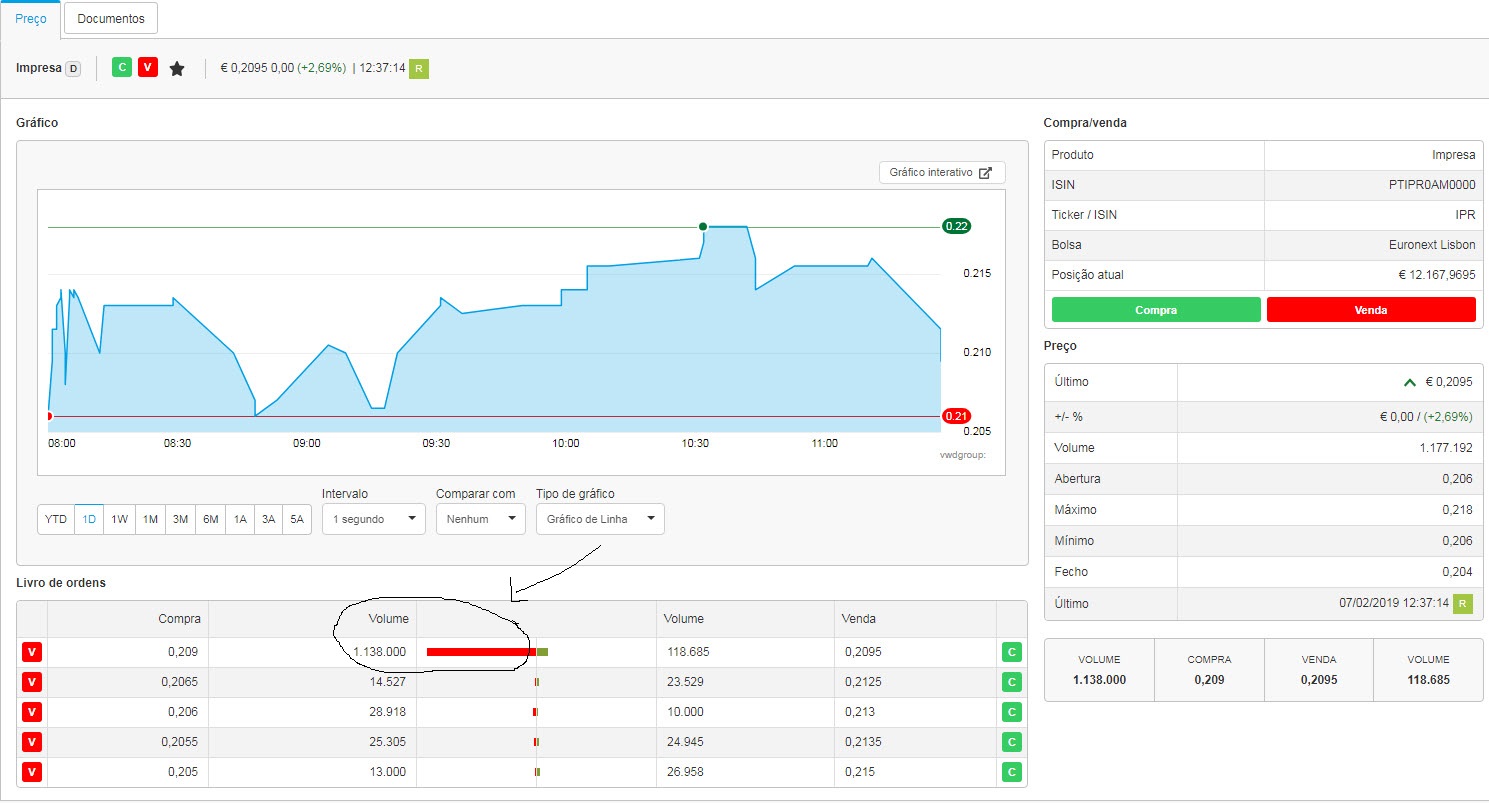1489x803 pixels.
Task: Select the YTD time range toggle
Action: pyautogui.click(x=56, y=519)
